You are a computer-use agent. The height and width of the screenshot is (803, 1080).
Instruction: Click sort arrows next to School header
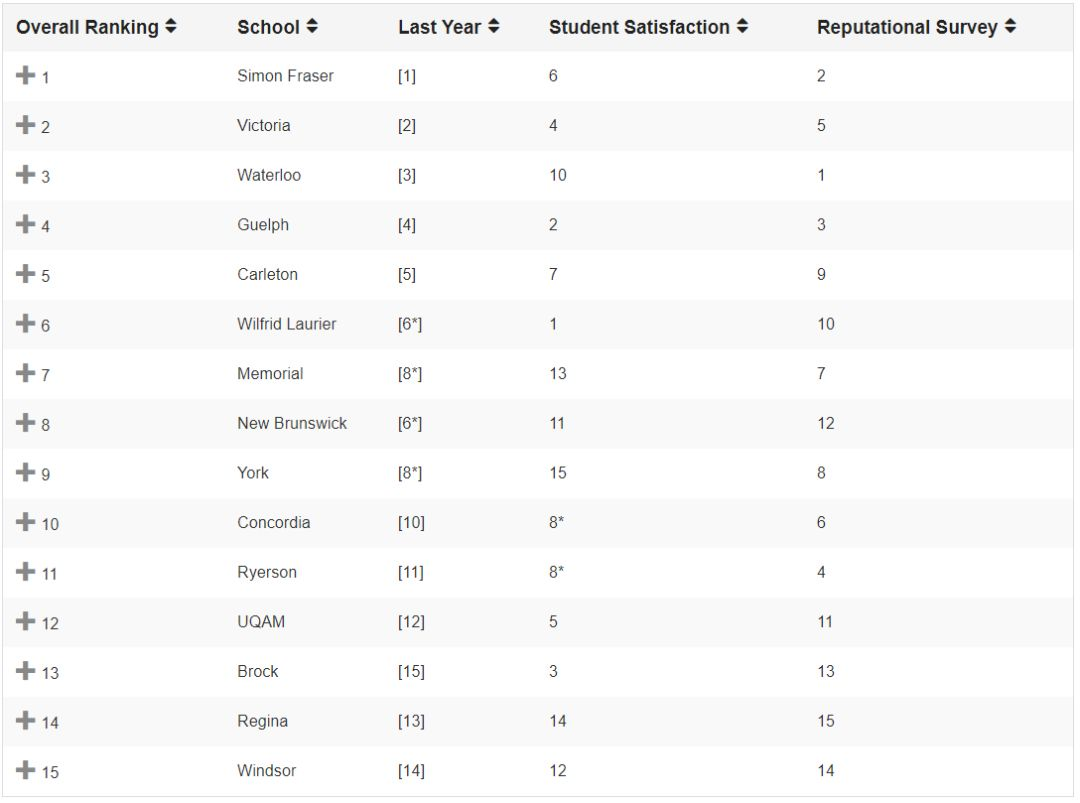click(x=313, y=28)
